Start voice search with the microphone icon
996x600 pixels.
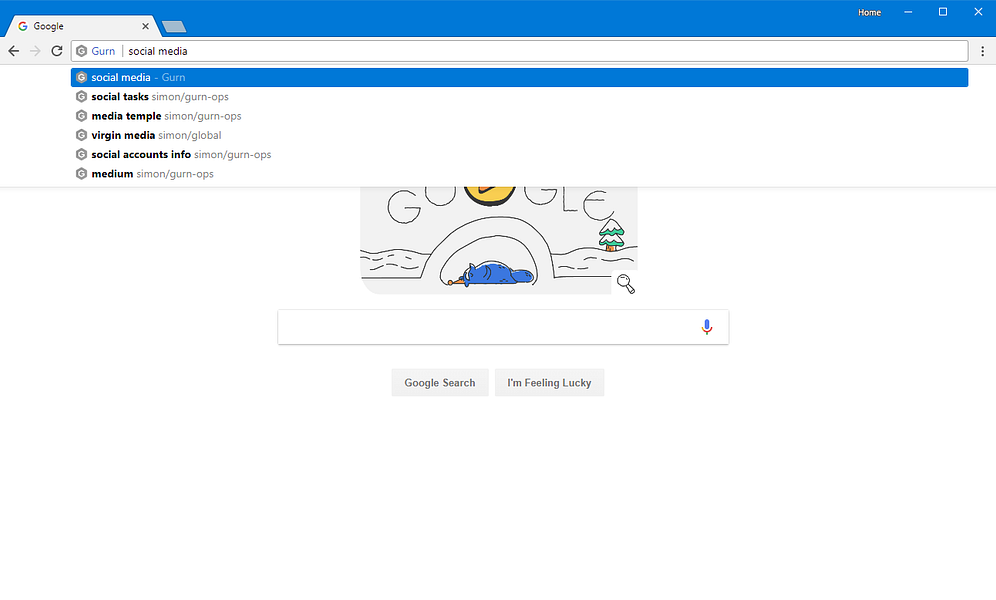point(706,327)
